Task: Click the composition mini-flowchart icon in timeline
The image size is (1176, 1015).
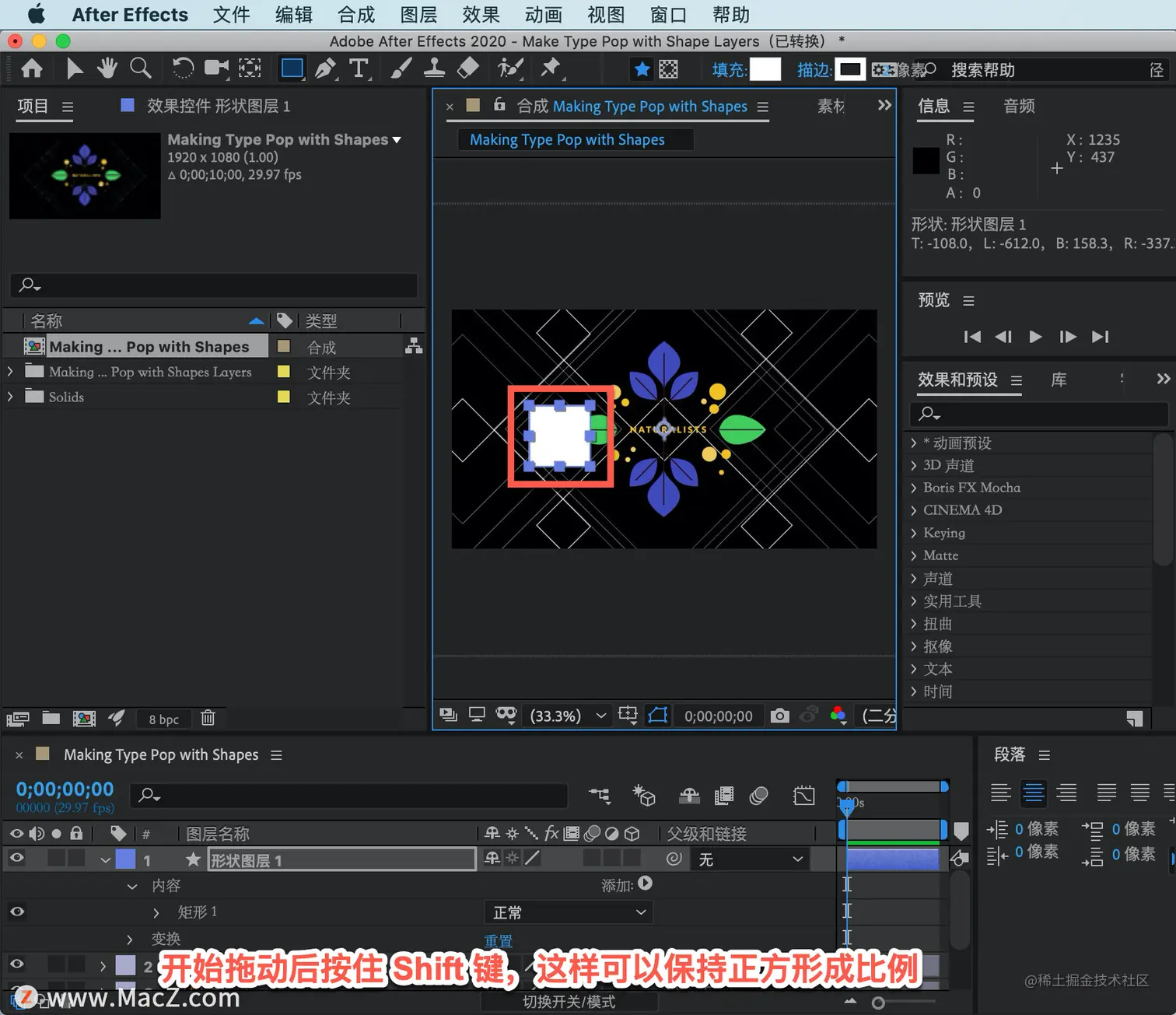Action: [600, 795]
